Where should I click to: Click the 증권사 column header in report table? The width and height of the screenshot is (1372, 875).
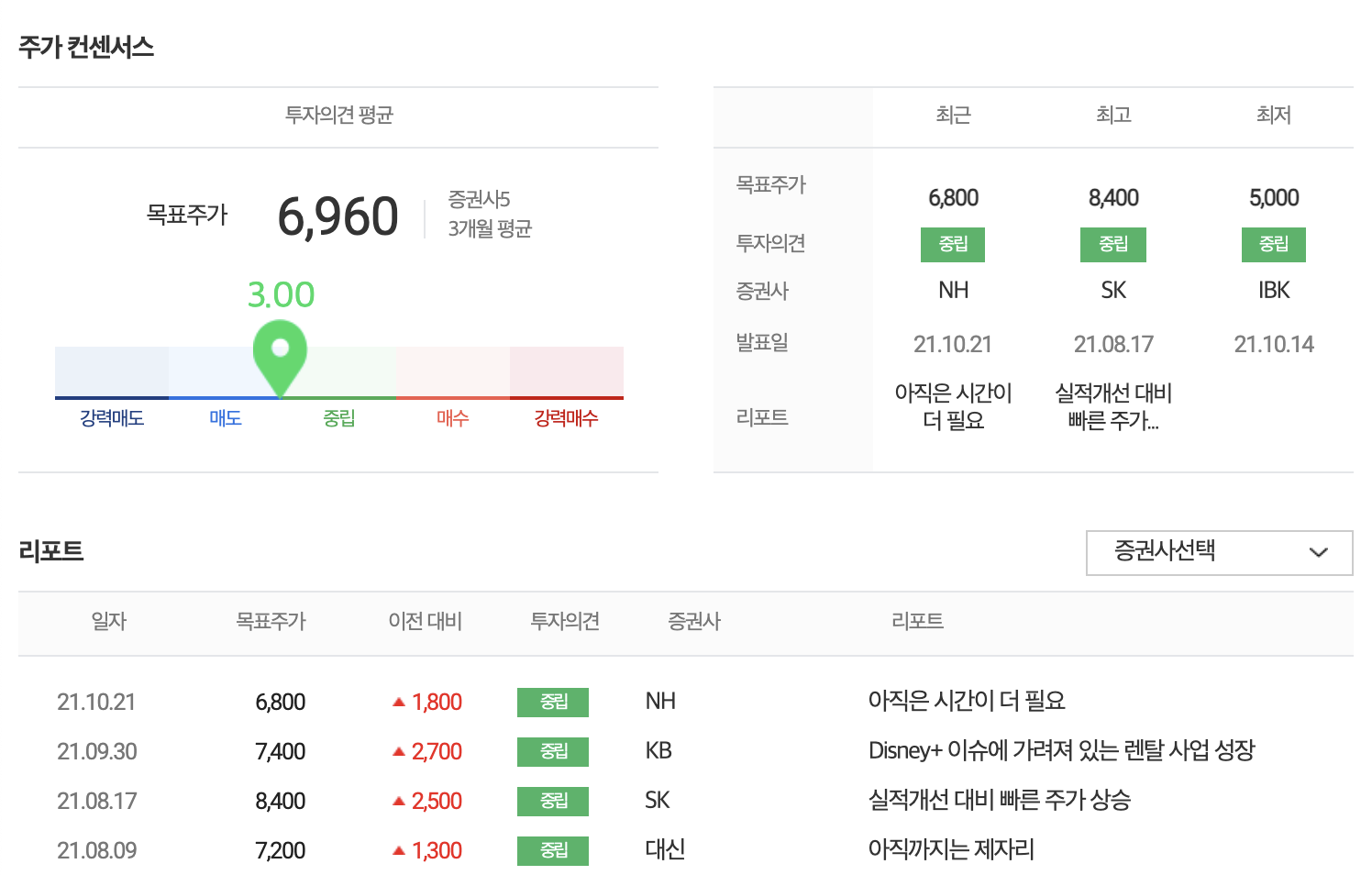(x=694, y=622)
